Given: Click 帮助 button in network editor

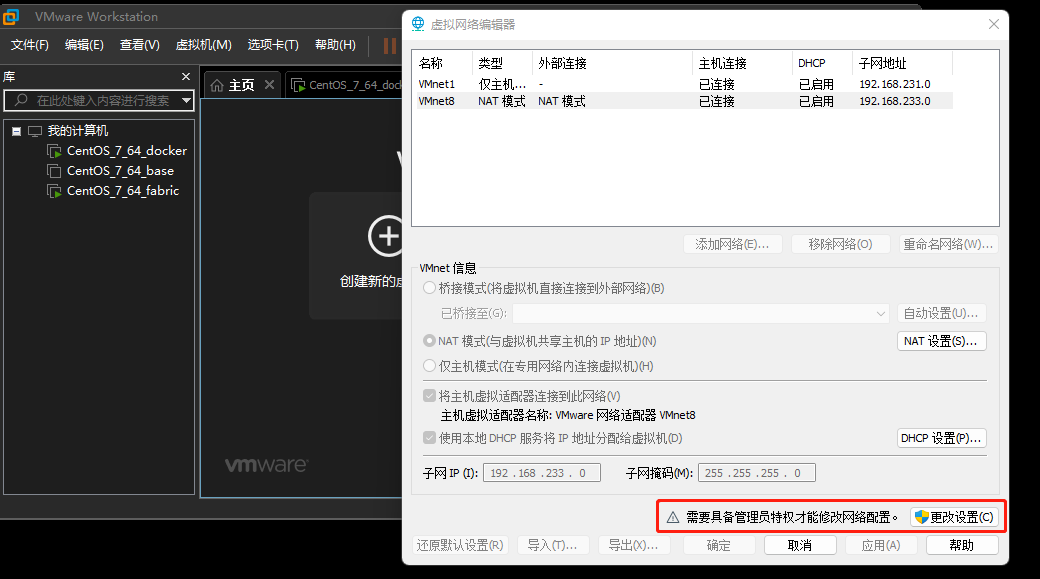Looking at the screenshot, I should pyautogui.click(x=962, y=545).
